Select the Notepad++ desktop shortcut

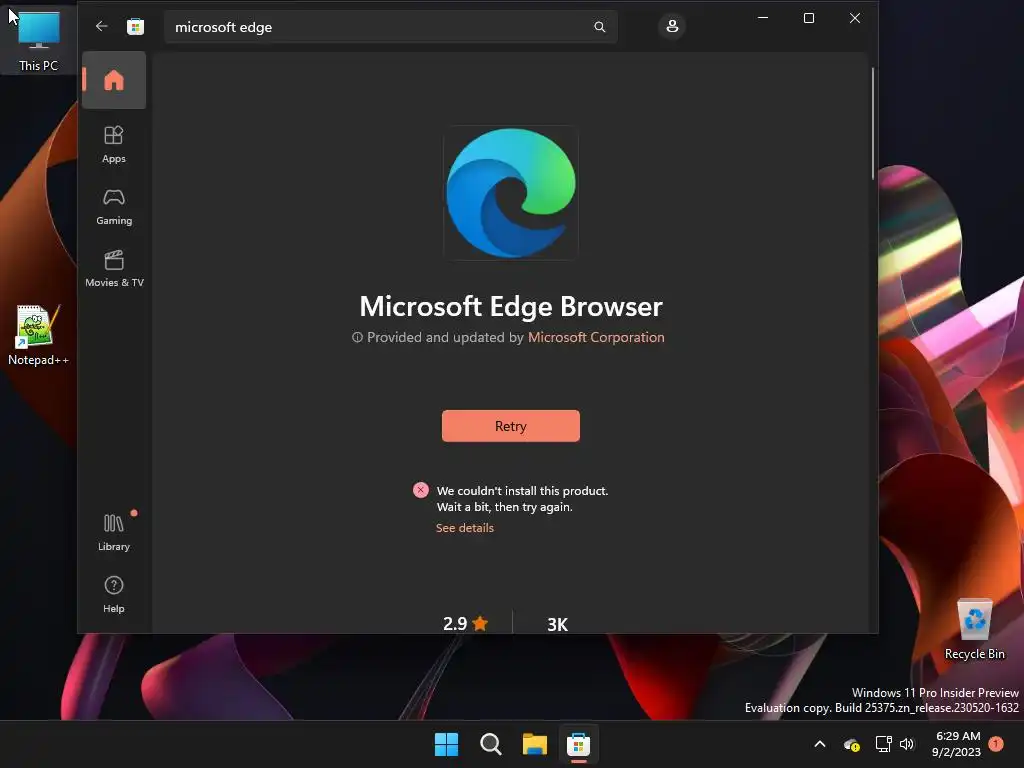(38, 335)
